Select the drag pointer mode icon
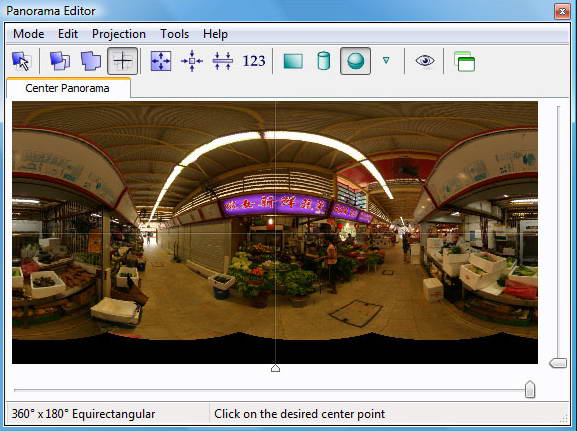The image size is (577, 431). (x=21, y=61)
